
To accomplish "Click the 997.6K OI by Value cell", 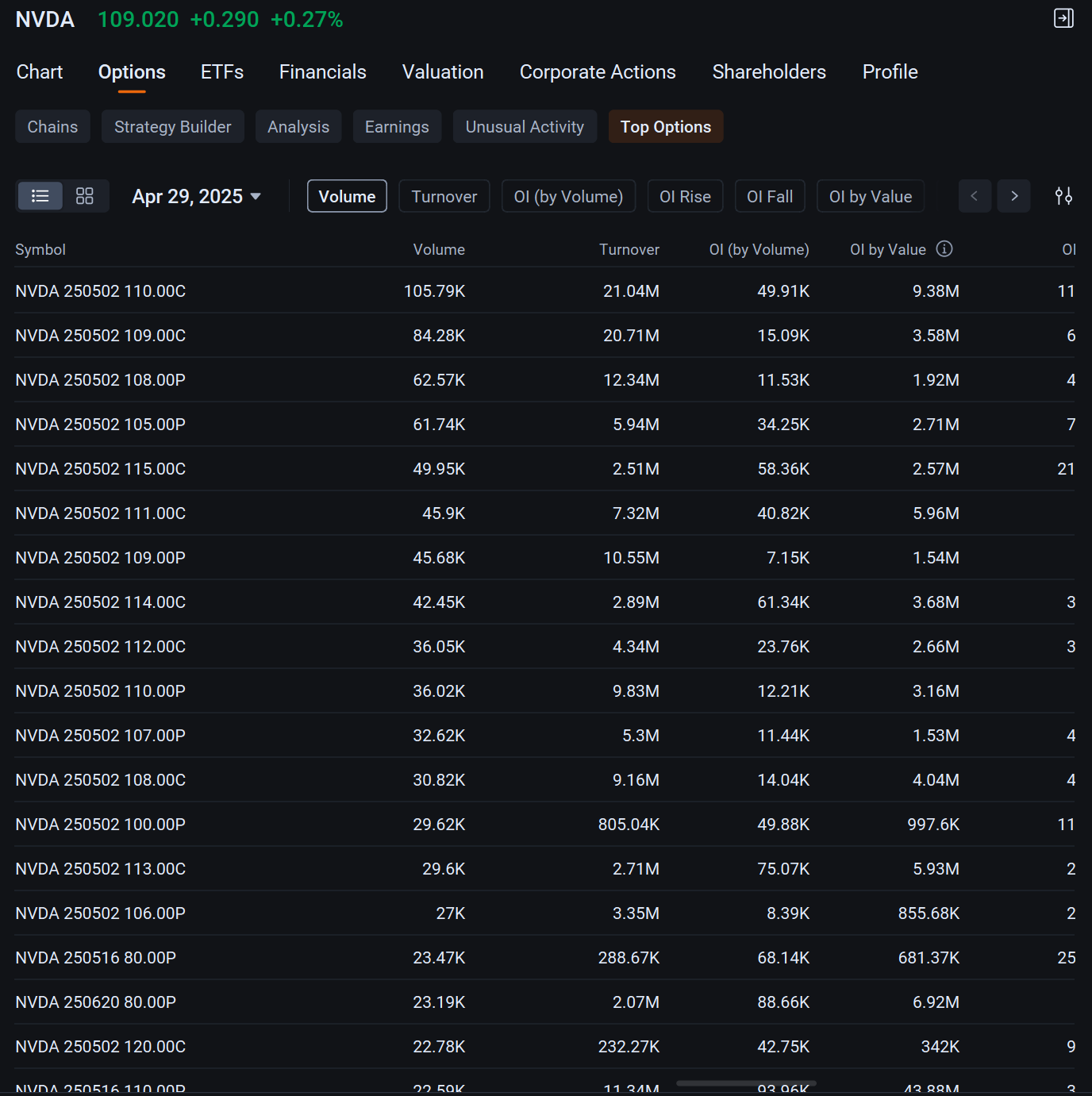I will pos(933,825).
